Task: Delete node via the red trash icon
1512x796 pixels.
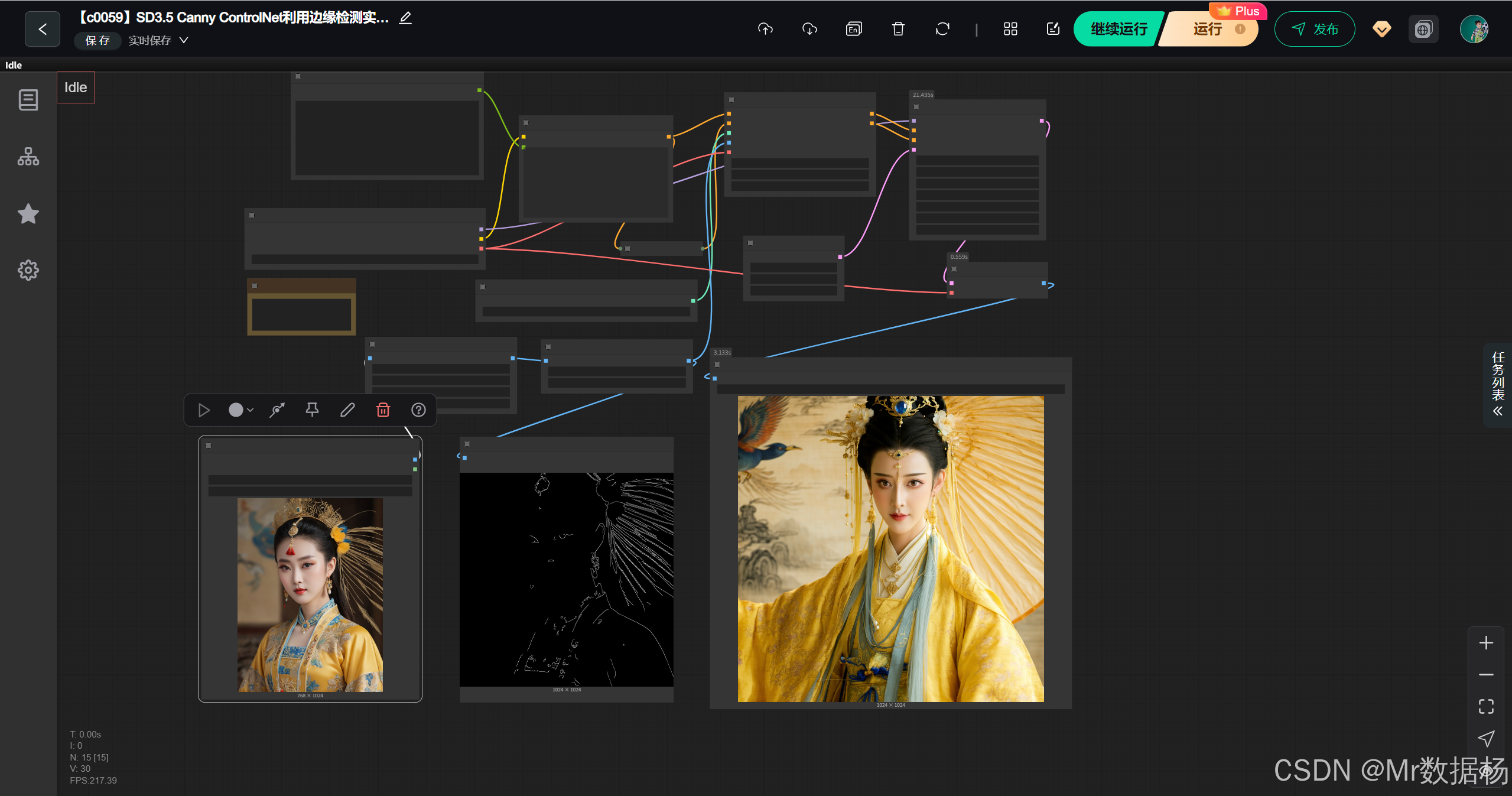Action: (383, 410)
